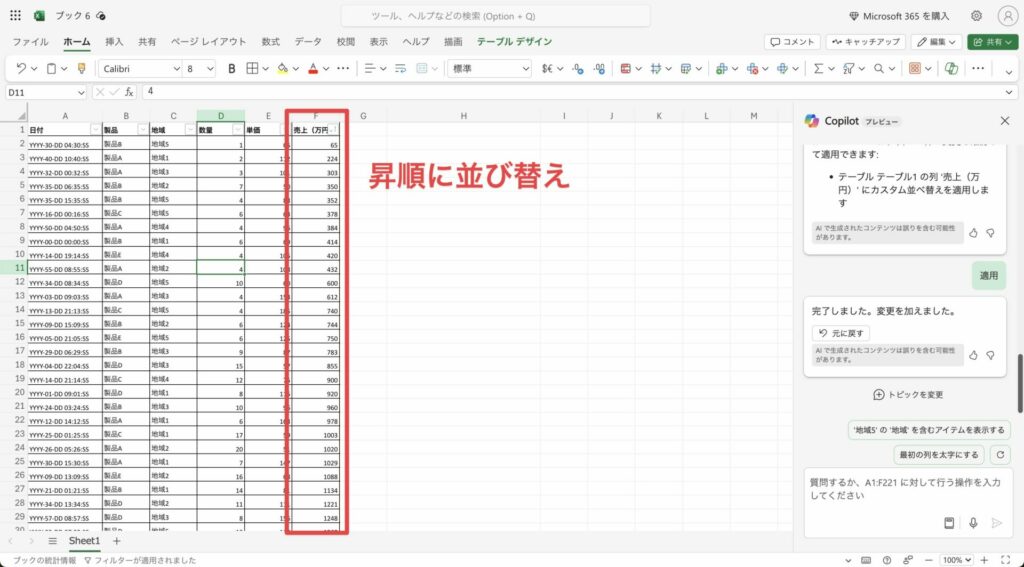Click the refresh suggestions icon in Copilot
Viewport: 1024px width, 567px height.
pos(999,455)
